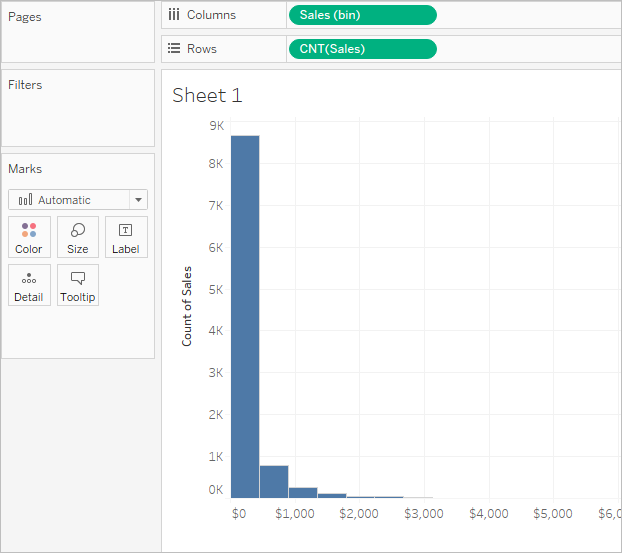622x553 pixels.
Task: Click the bar chart icon in mark type selector
Action: 25,200
